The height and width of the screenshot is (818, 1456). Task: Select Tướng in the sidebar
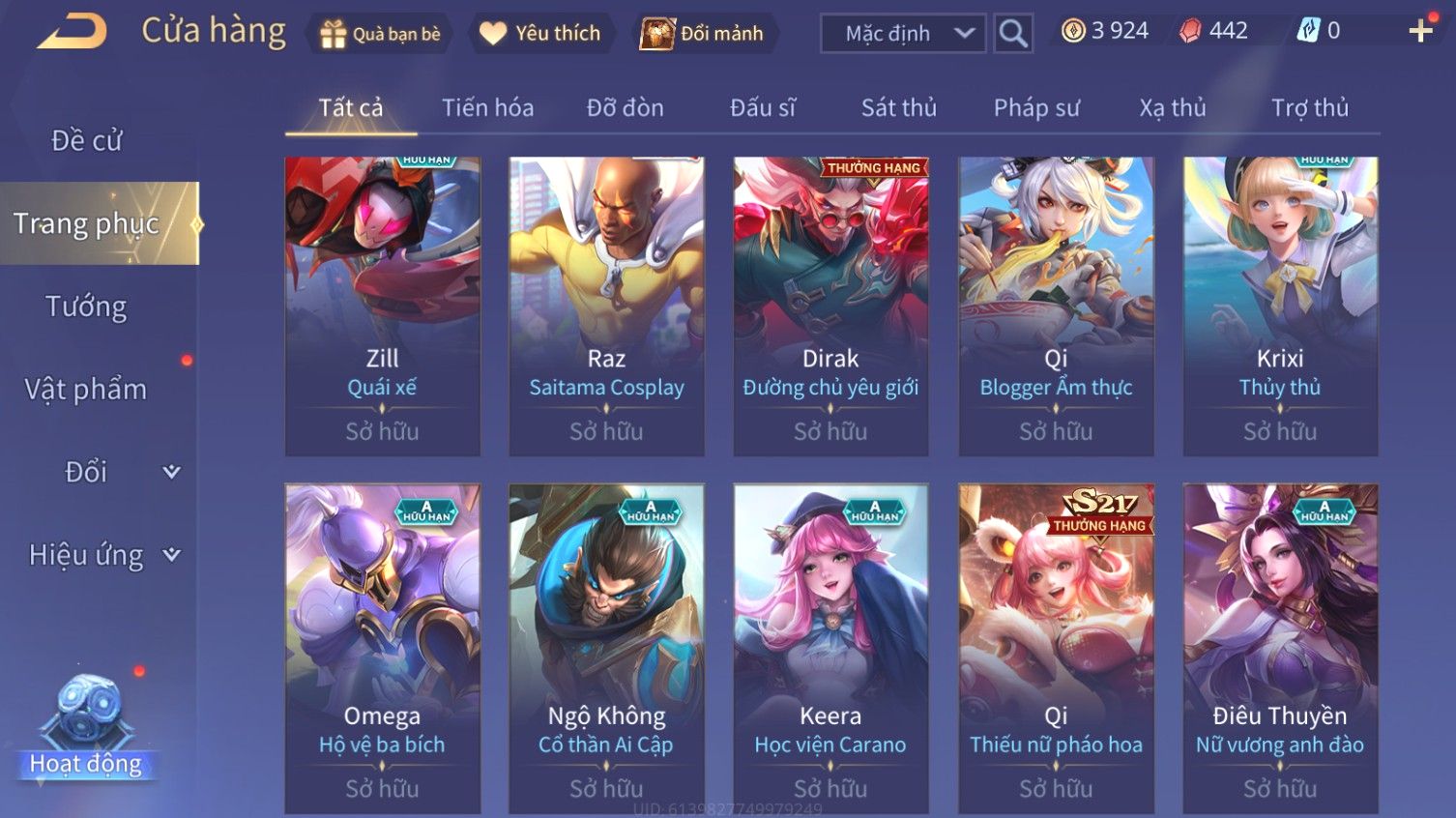pos(86,307)
